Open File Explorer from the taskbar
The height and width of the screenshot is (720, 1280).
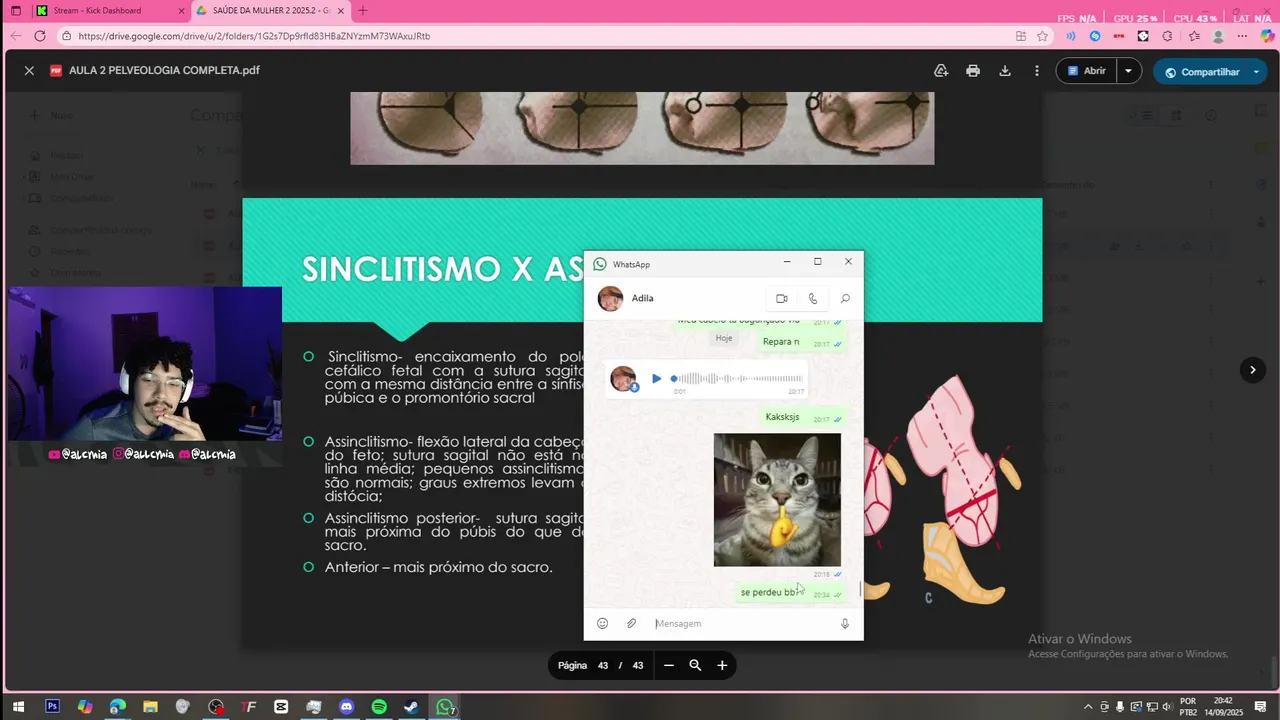click(x=150, y=707)
